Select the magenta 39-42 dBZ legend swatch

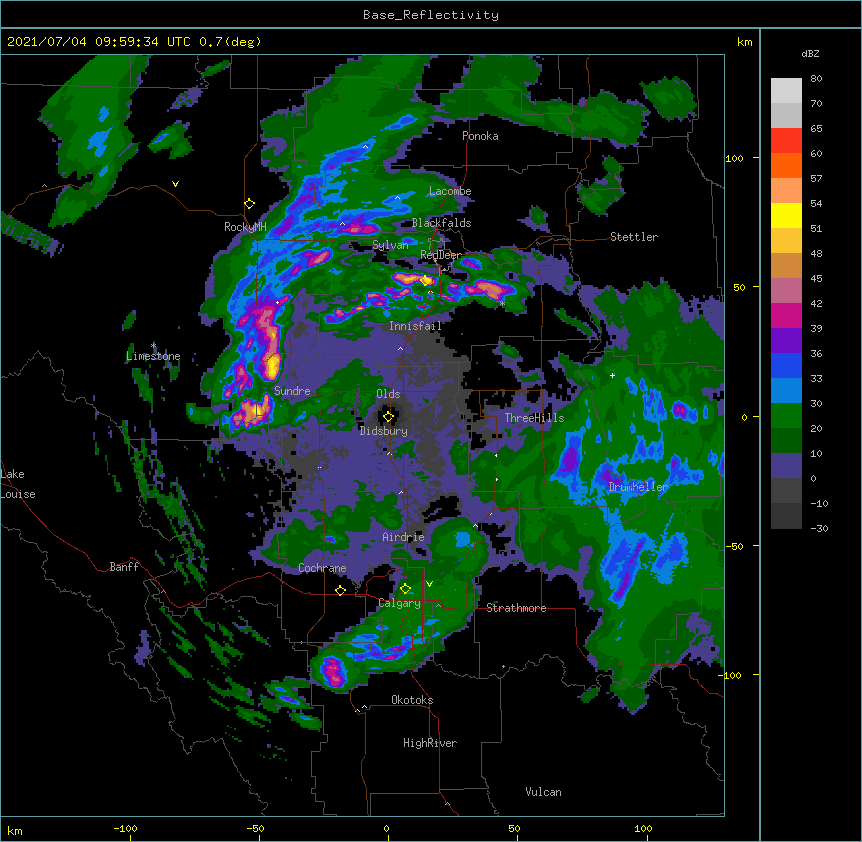[786, 315]
